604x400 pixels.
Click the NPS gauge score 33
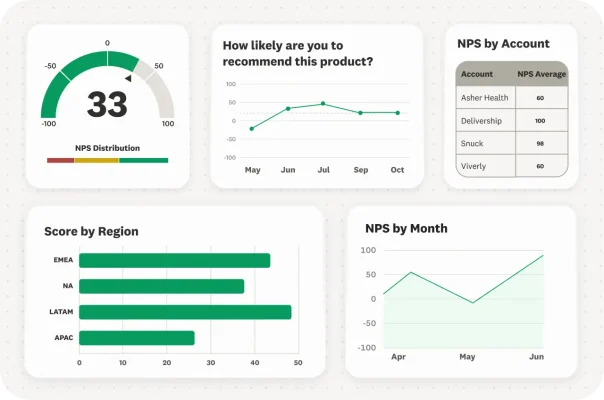pyautogui.click(x=107, y=104)
